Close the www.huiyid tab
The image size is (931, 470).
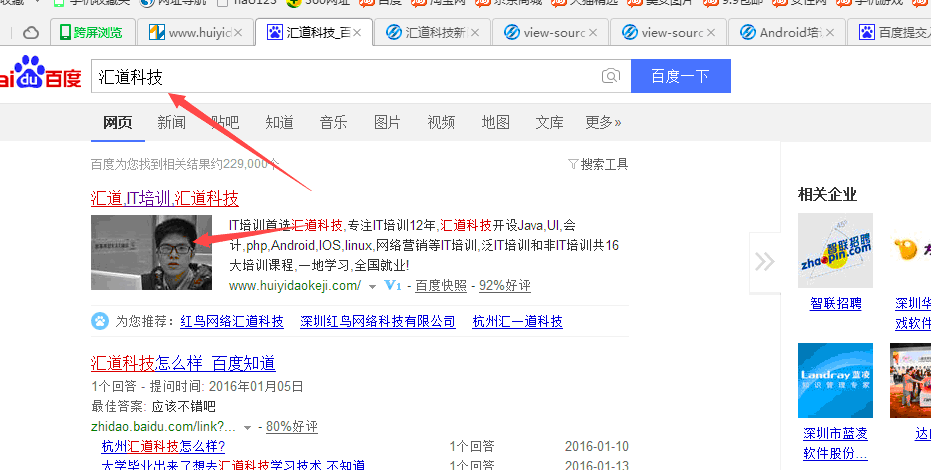238,33
